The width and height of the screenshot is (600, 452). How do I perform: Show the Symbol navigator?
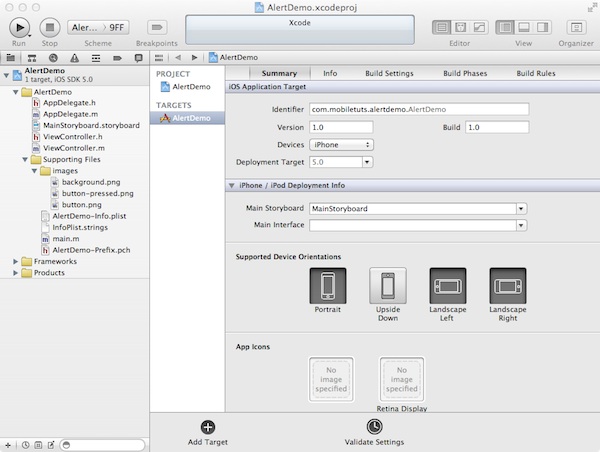coord(32,58)
